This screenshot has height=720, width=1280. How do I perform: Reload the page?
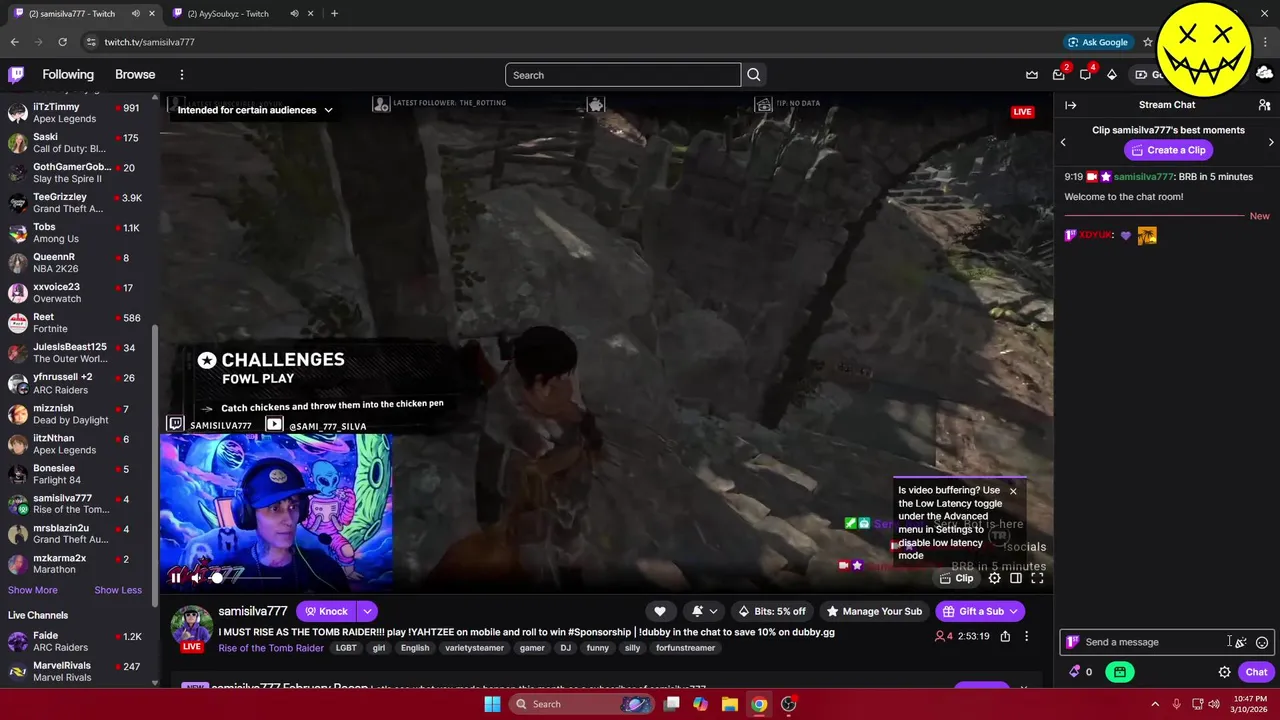coord(62,42)
